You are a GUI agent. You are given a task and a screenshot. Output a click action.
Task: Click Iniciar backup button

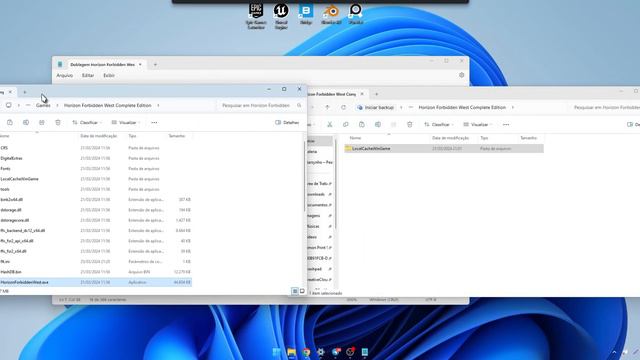pyautogui.click(x=376, y=107)
